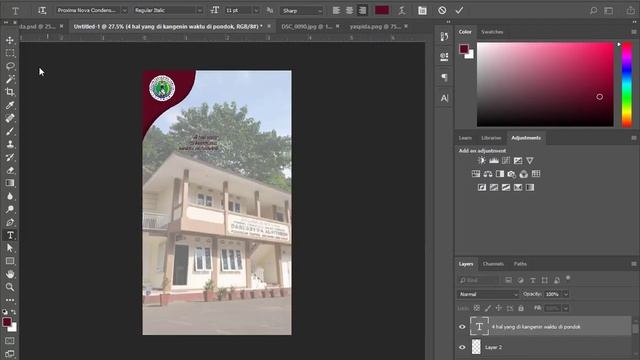
Task: Add a Curves adjustment layer
Action: (506, 161)
